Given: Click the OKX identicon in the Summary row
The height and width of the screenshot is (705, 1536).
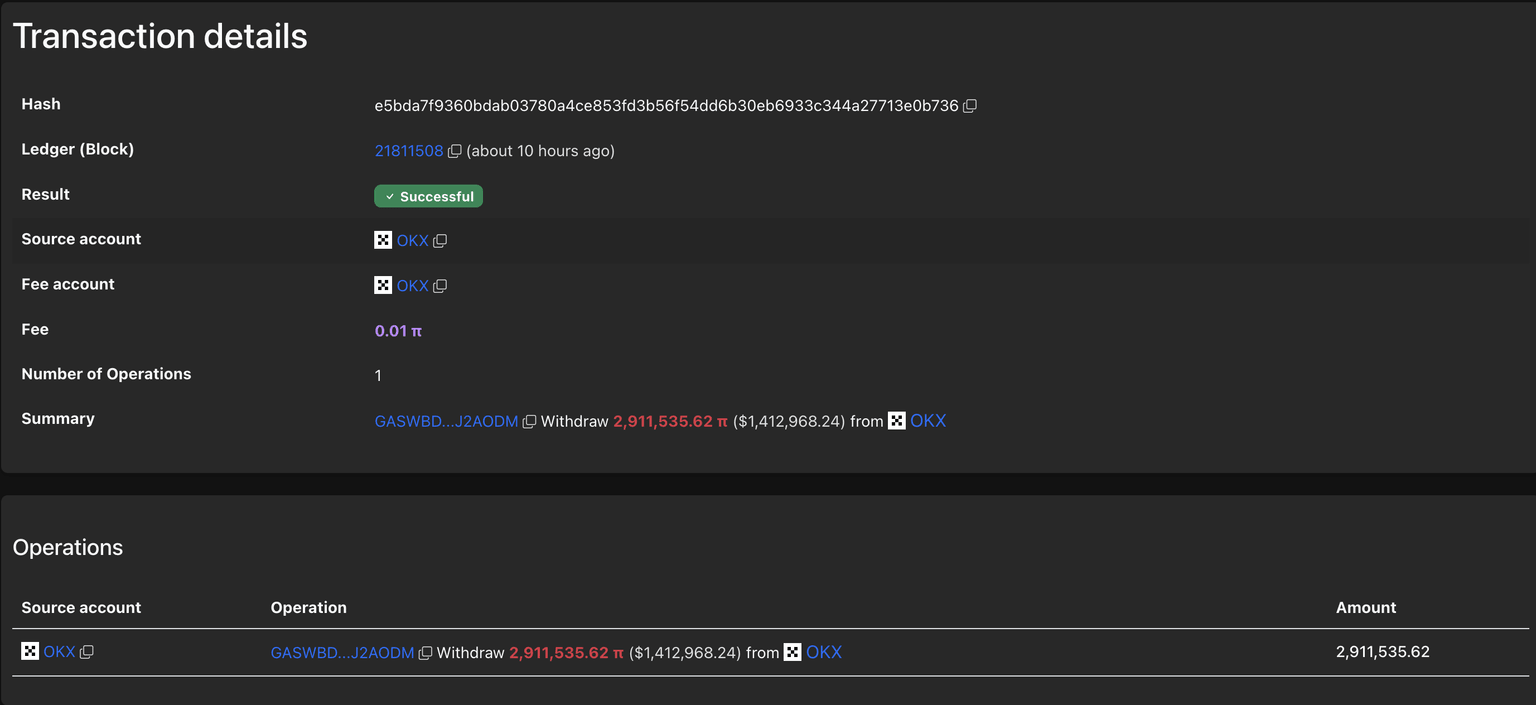Looking at the screenshot, I should coord(897,421).
